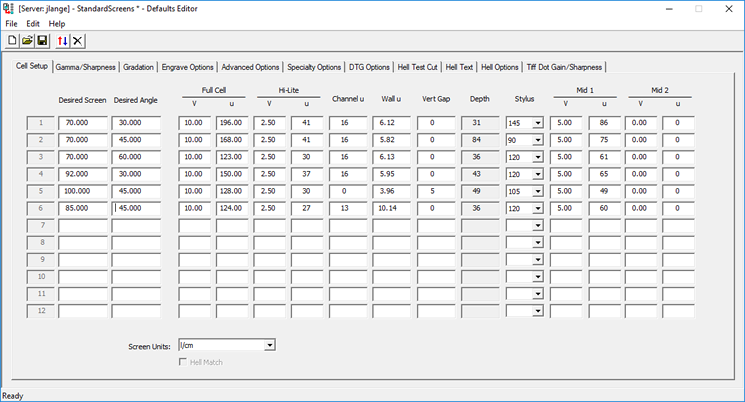Open the Screen Units dropdown
This screenshot has height=402, width=745.
point(269,345)
